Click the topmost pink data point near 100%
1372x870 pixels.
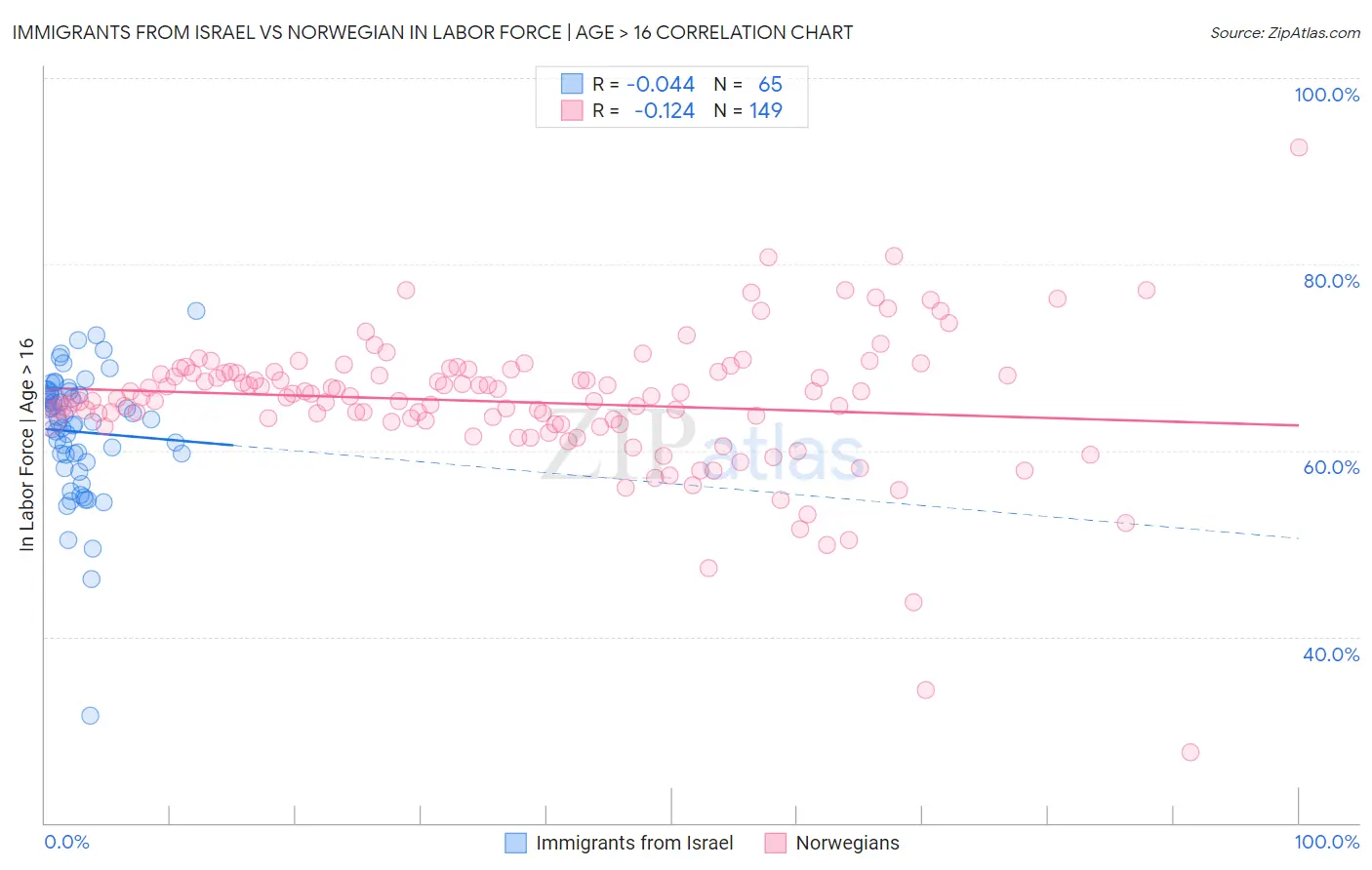click(x=1299, y=147)
